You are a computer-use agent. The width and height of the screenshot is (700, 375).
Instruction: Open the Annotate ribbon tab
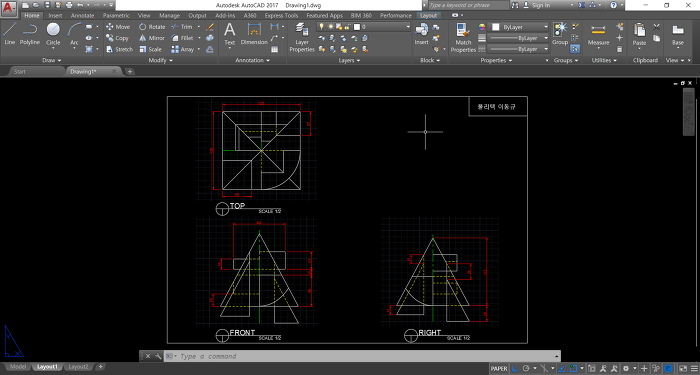[83, 16]
